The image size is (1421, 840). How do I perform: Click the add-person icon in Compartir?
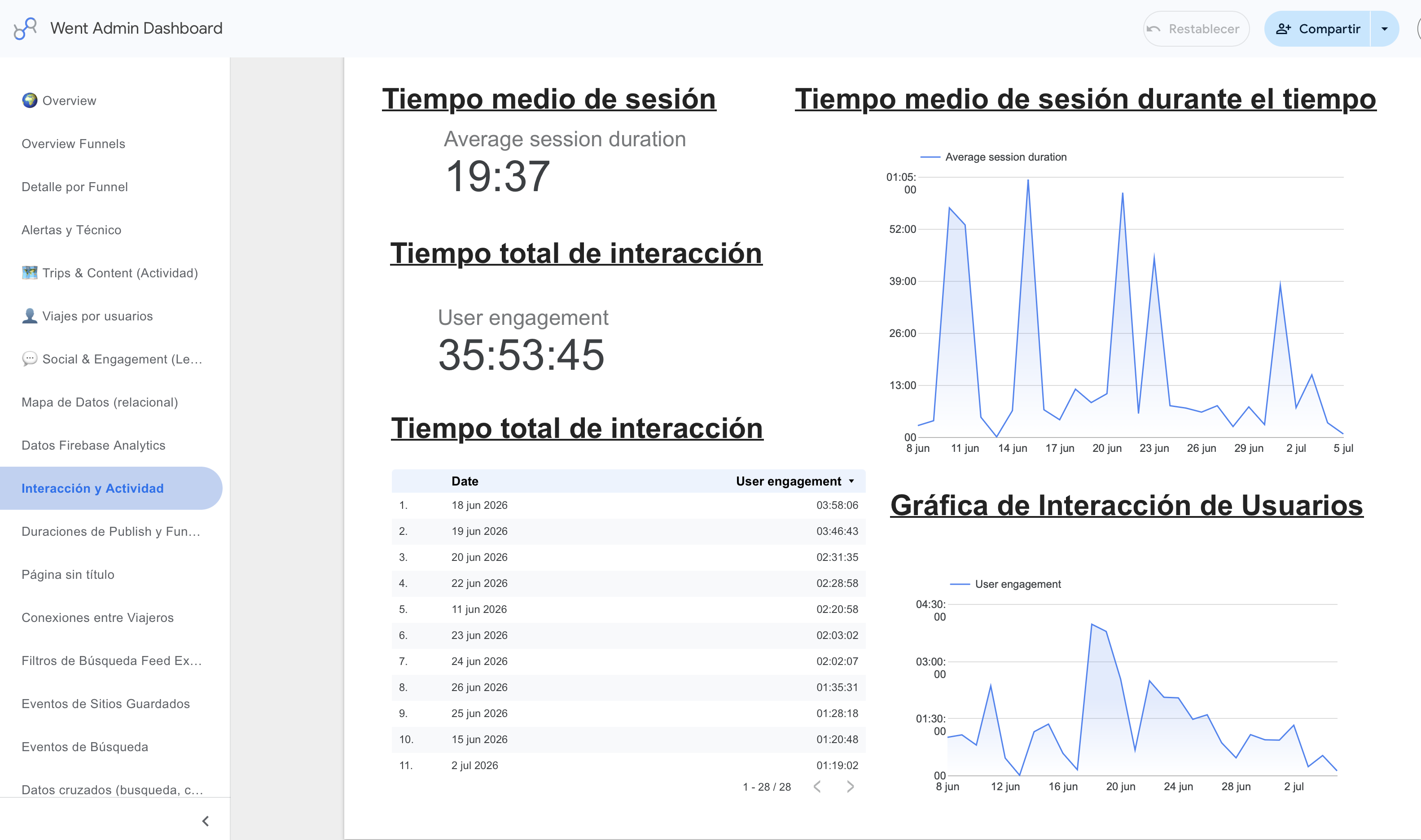[x=1283, y=29]
